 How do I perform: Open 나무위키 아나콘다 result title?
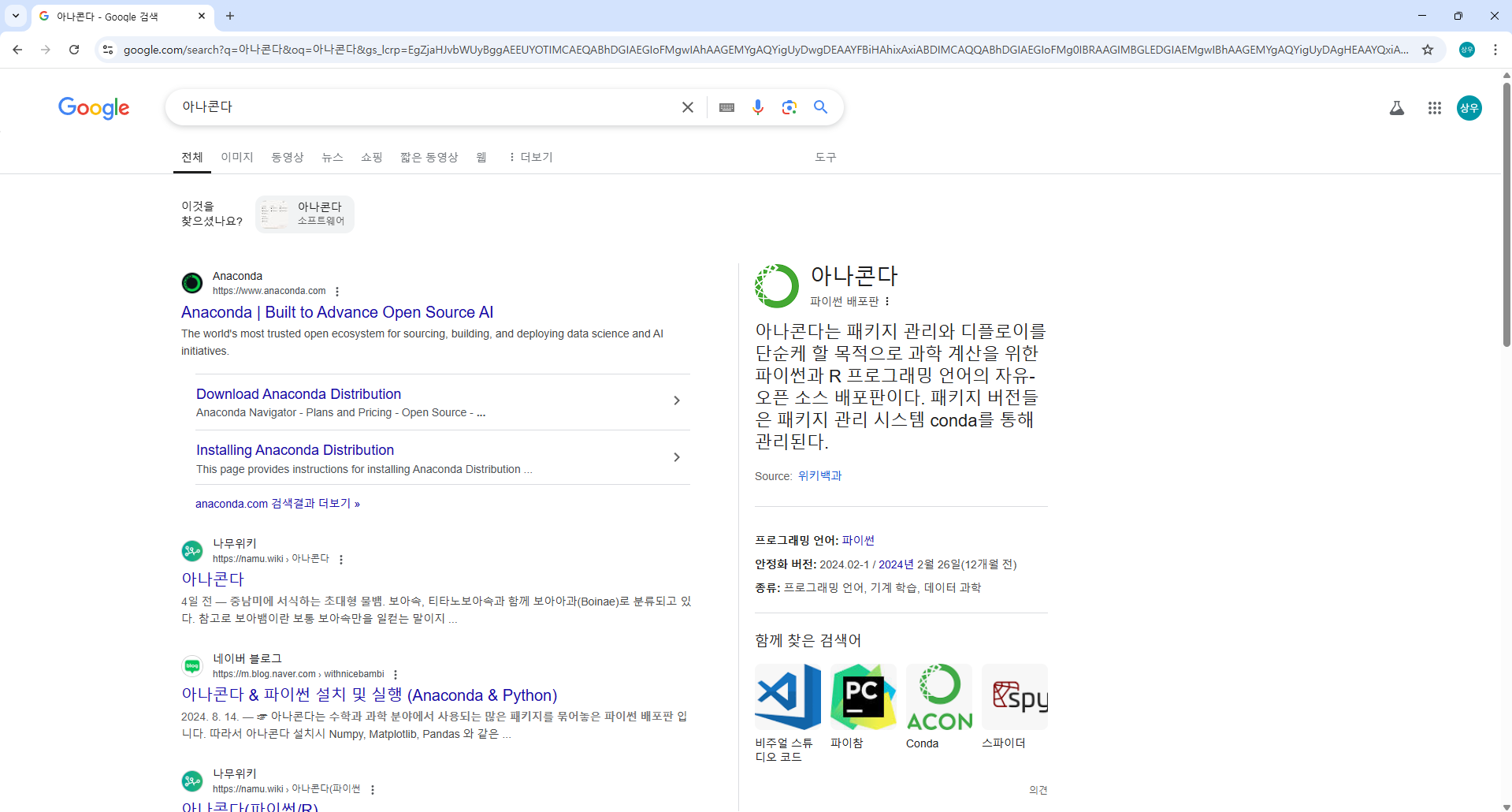point(213,579)
